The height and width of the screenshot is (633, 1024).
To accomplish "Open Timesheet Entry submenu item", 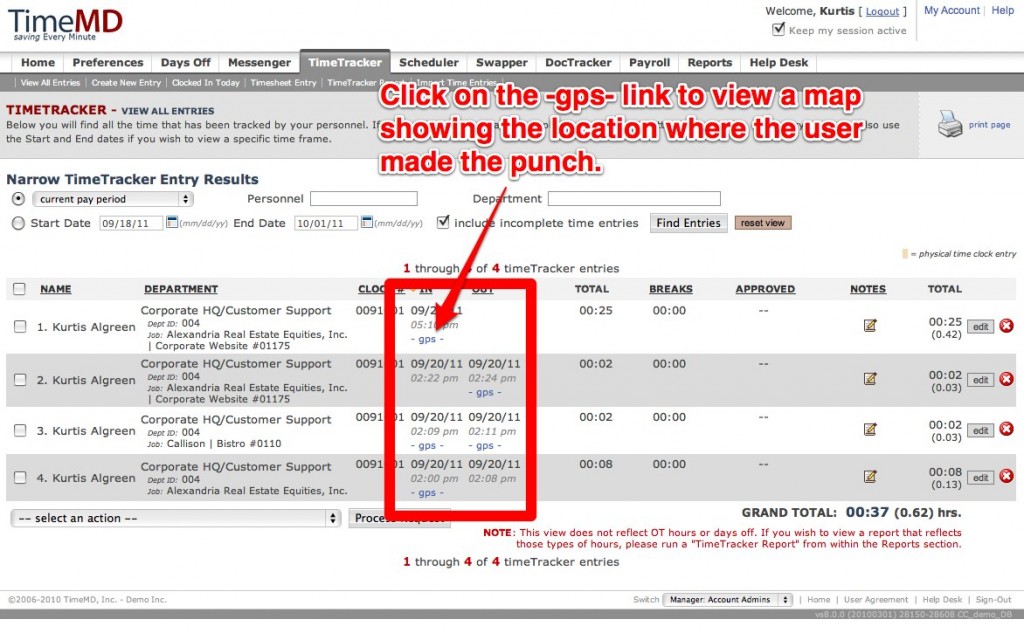I will (x=283, y=83).
